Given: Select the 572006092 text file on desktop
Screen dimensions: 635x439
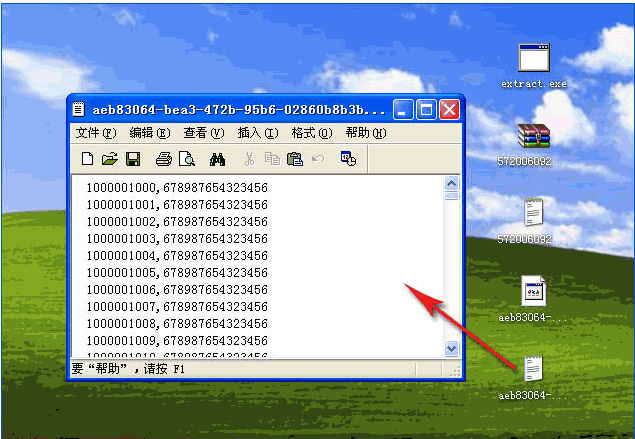Looking at the screenshot, I should click(533, 213).
